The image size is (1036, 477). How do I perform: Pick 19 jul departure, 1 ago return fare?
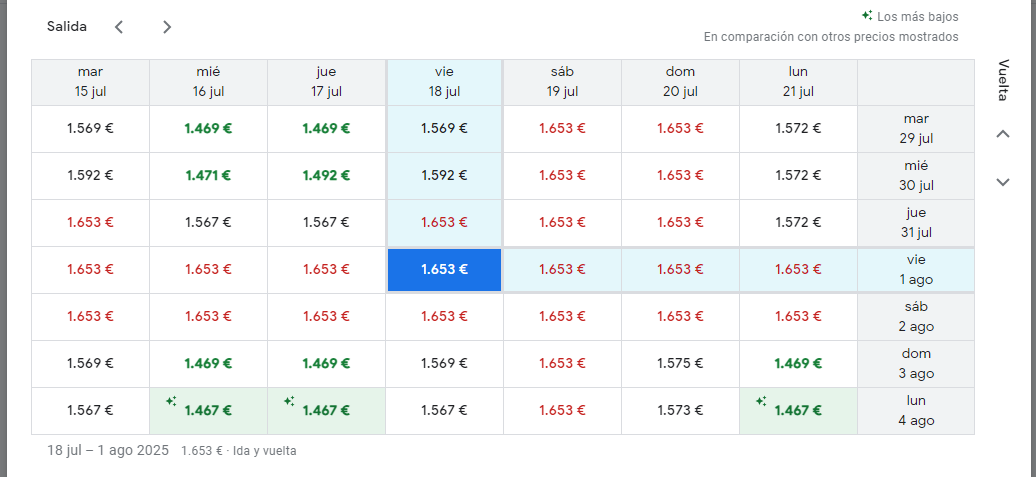(562, 270)
